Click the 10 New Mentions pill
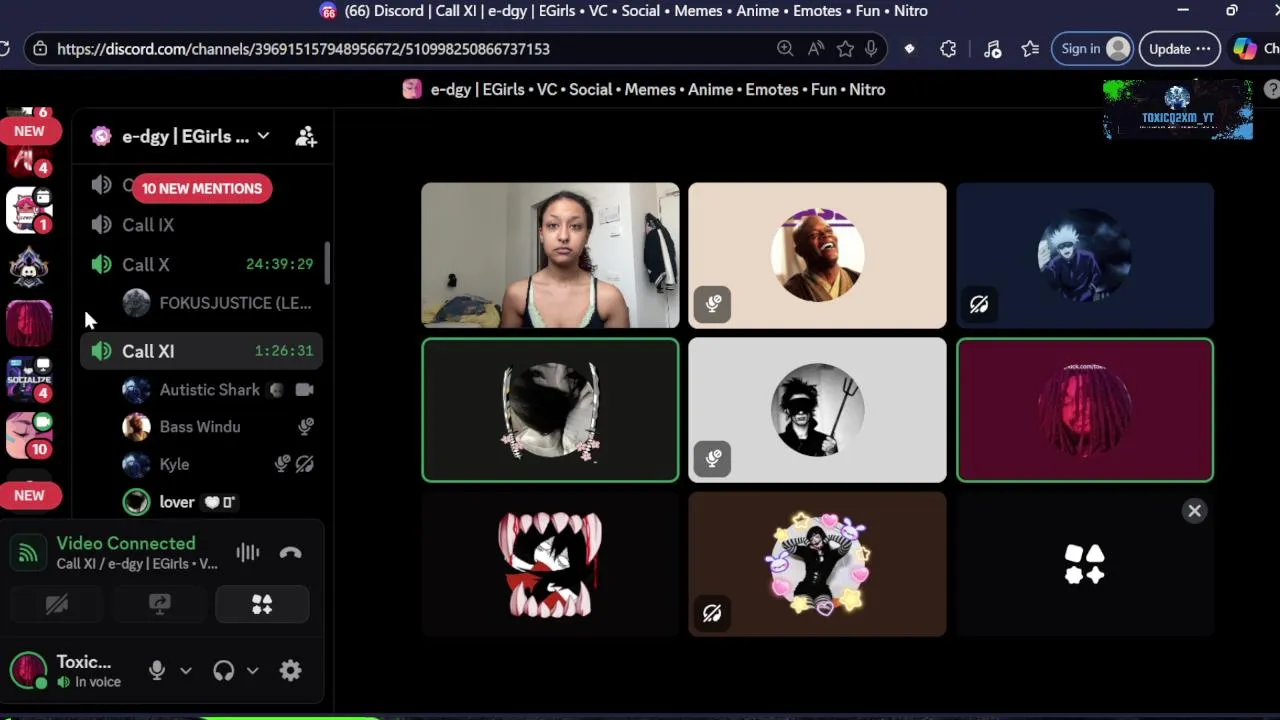This screenshot has height=720, width=1280. [x=202, y=188]
